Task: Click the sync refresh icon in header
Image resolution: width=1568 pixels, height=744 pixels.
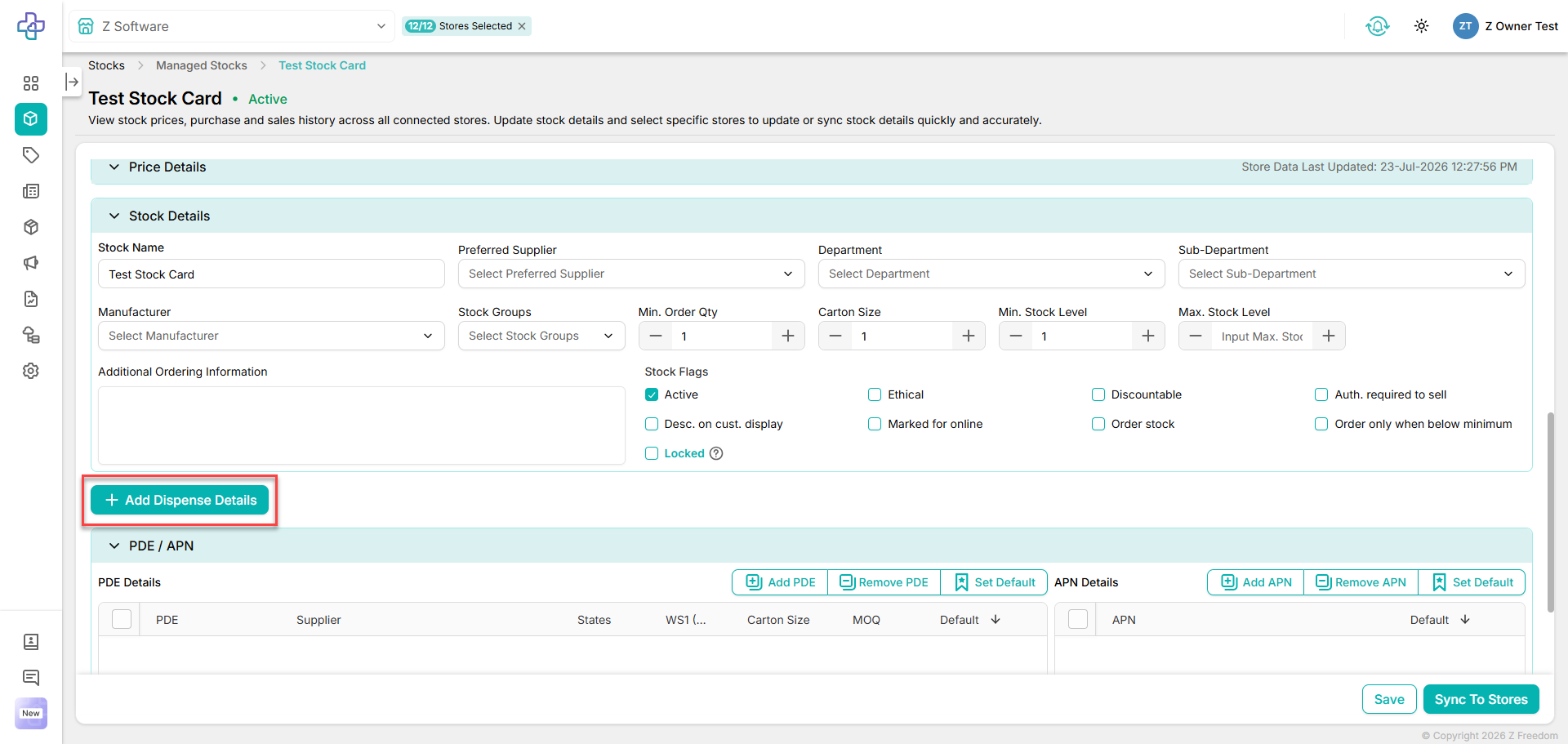Action: click(1378, 26)
